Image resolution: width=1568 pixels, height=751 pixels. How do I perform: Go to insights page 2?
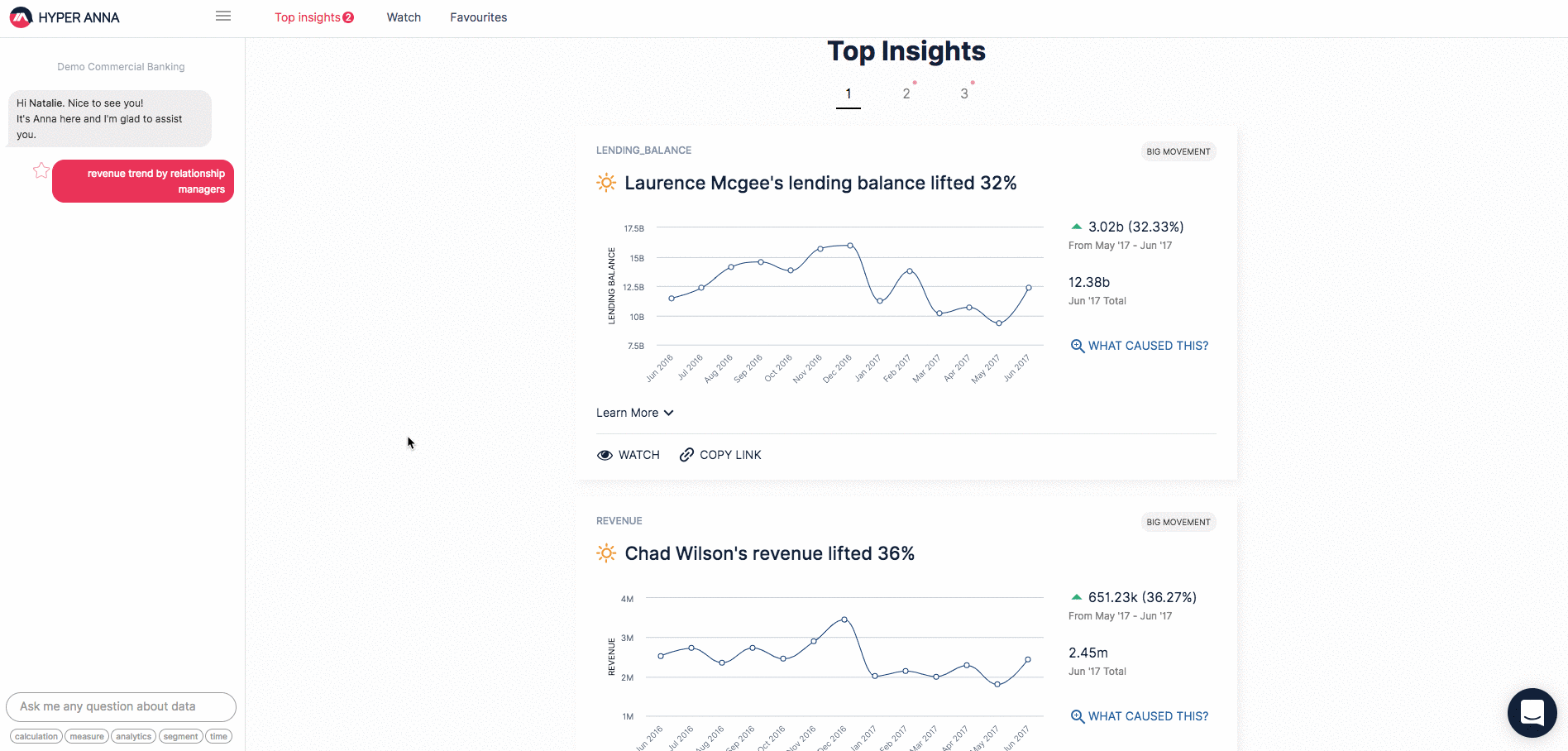click(906, 94)
